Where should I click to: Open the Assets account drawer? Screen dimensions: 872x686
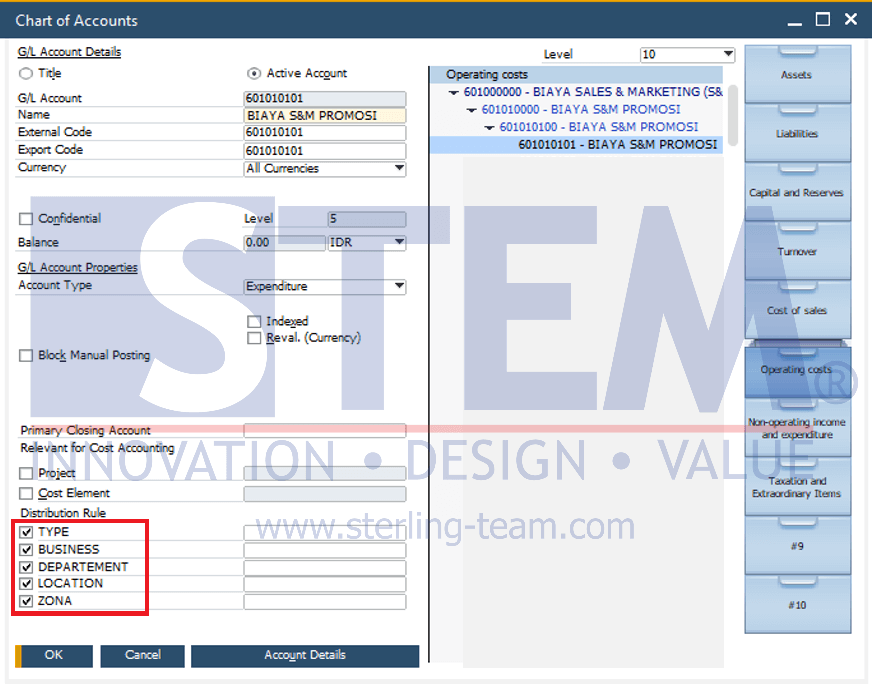click(x=796, y=75)
